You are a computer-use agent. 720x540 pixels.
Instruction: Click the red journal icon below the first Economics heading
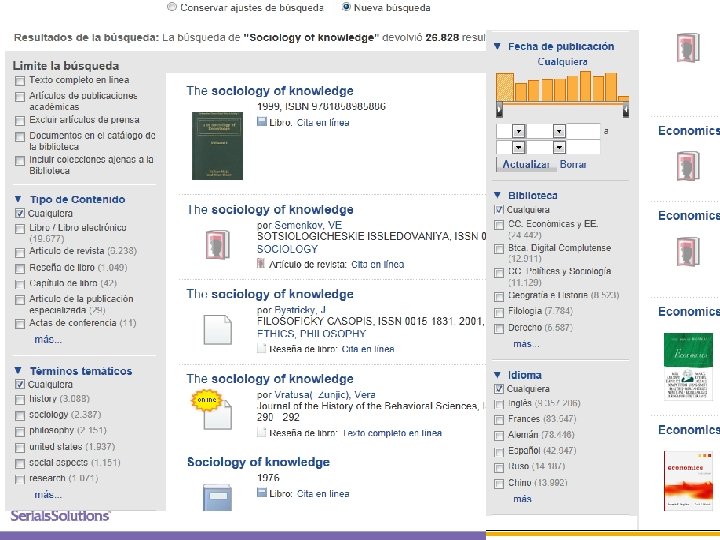coord(688,166)
